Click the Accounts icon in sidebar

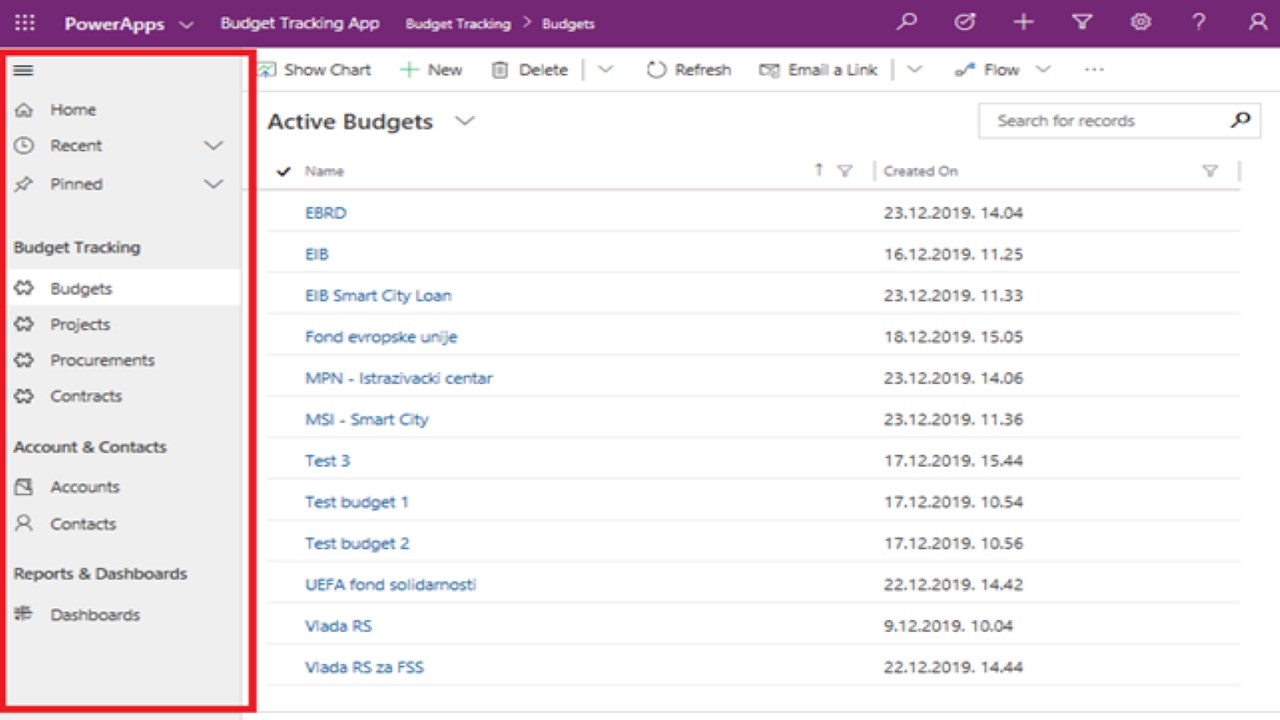tap(25, 487)
